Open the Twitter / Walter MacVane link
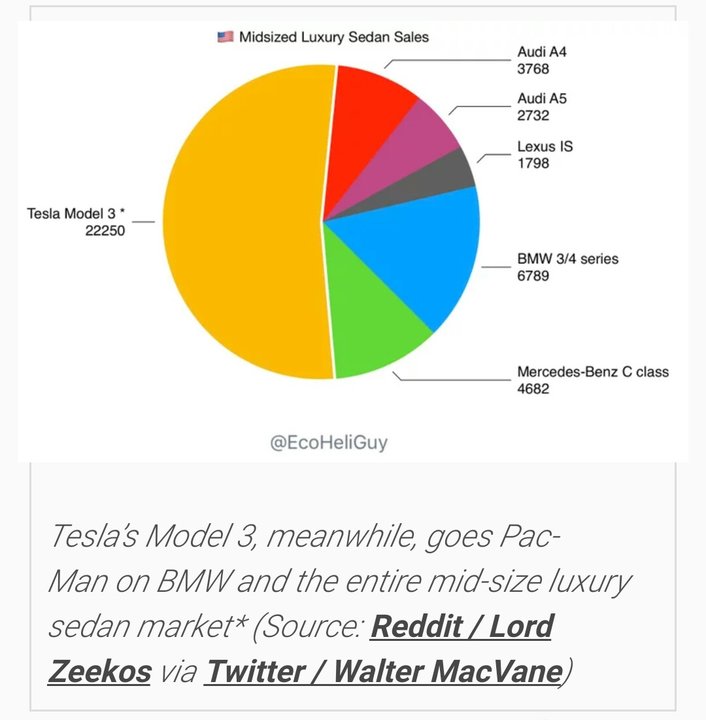Viewport: 706px width, 720px height. pyautogui.click(x=383, y=671)
